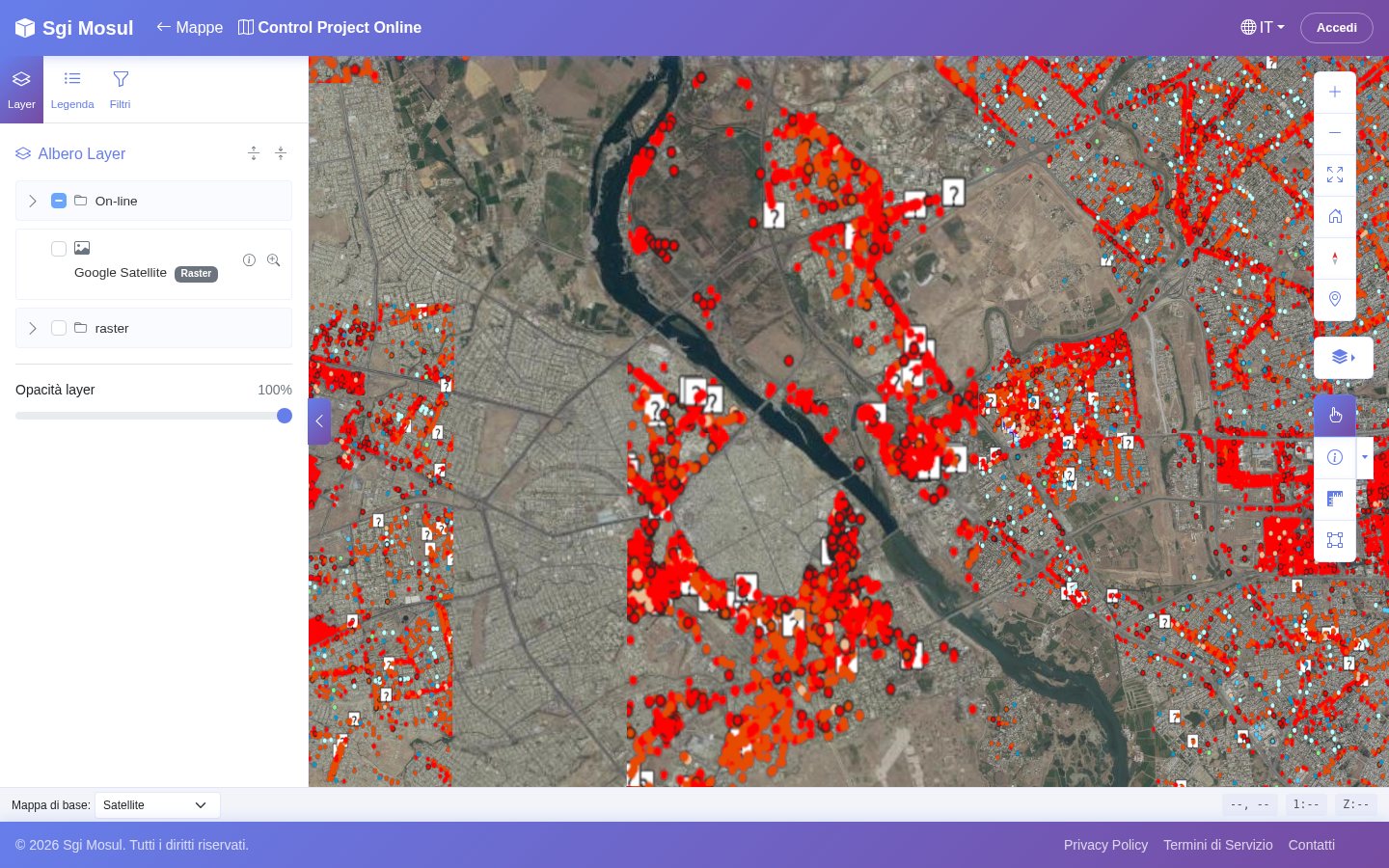Screen dimensions: 1389x868
Task: Zoom in on the map with plus
Action: [x=1335, y=92]
